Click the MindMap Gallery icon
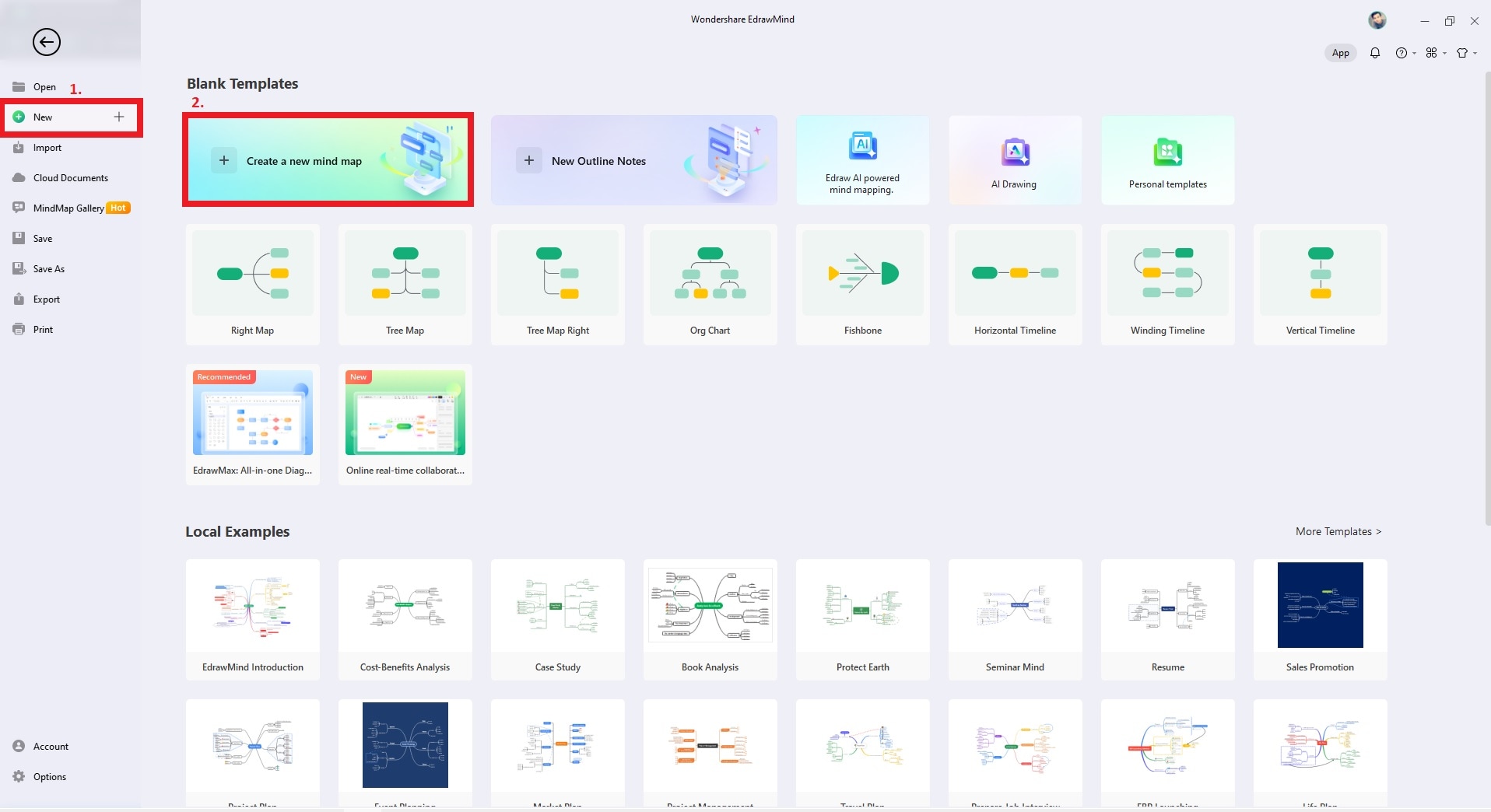Image resolution: width=1491 pixels, height=812 pixels. (19, 208)
